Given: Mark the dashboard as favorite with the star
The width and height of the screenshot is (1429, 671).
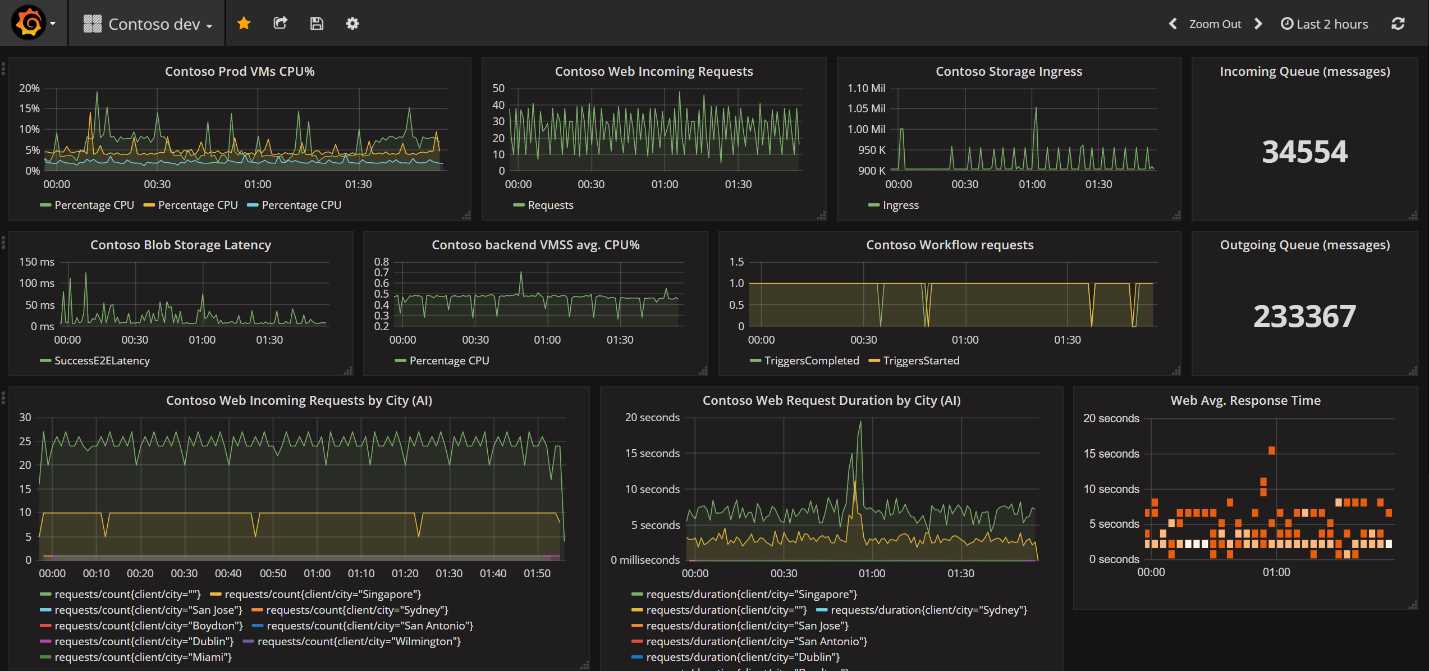Looking at the screenshot, I should click(x=244, y=23).
